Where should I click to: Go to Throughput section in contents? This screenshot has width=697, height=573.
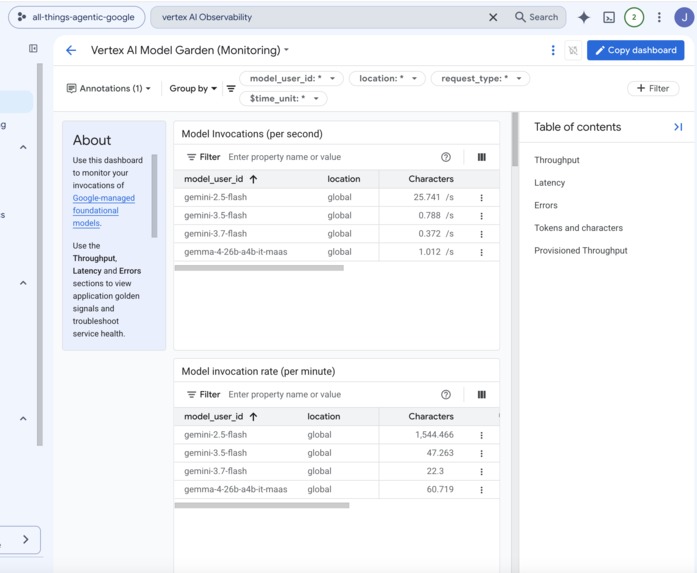557,160
